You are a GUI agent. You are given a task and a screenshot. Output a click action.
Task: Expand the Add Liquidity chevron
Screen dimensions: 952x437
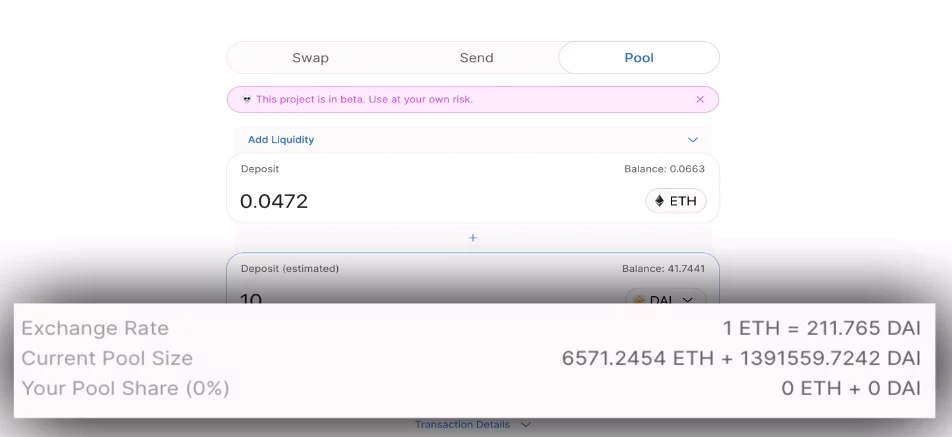click(x=693, y=140)
